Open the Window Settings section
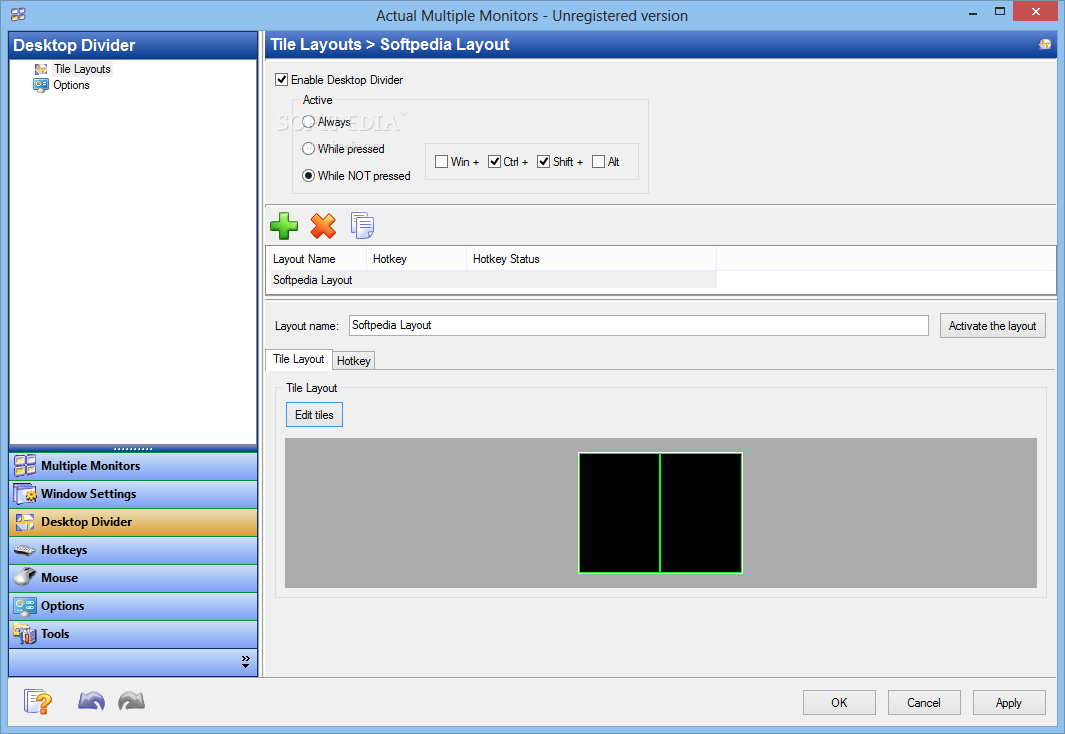This screenshot has height=734, width=1065. [133, 494]
